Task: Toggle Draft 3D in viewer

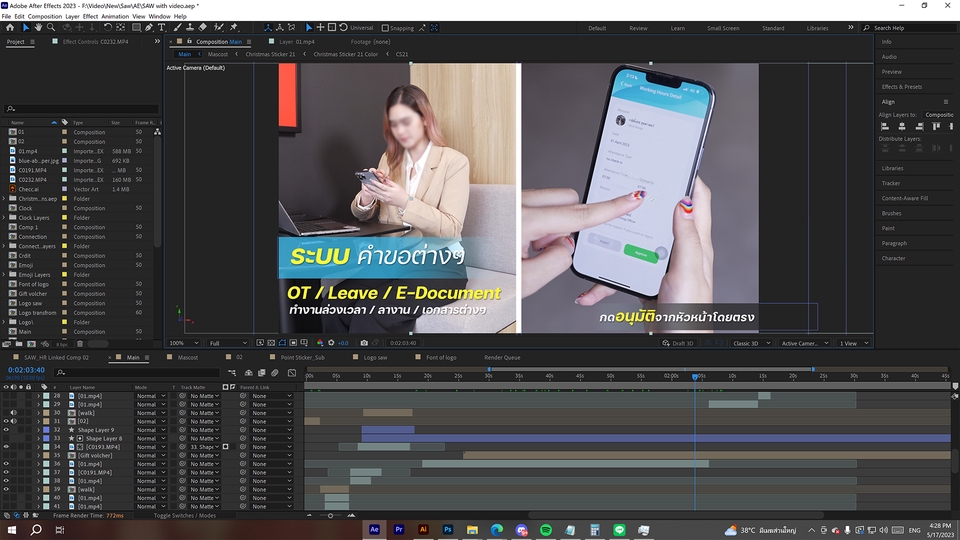Action: (x=678, y=343)
